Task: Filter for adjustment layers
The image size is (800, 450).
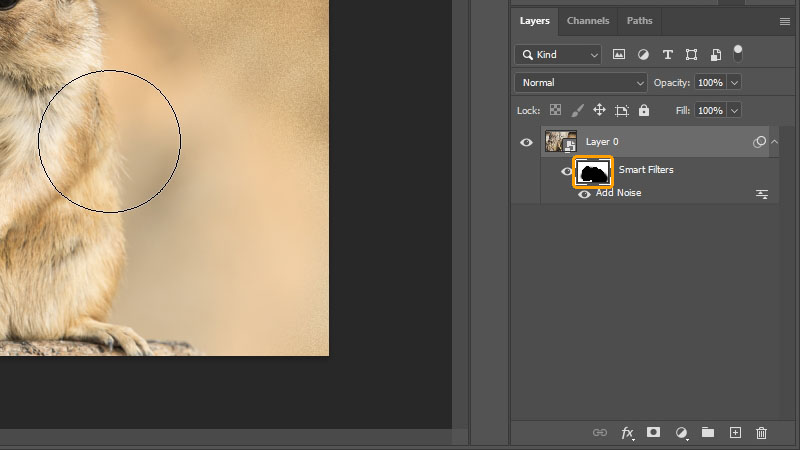Action: coord(643,55)
